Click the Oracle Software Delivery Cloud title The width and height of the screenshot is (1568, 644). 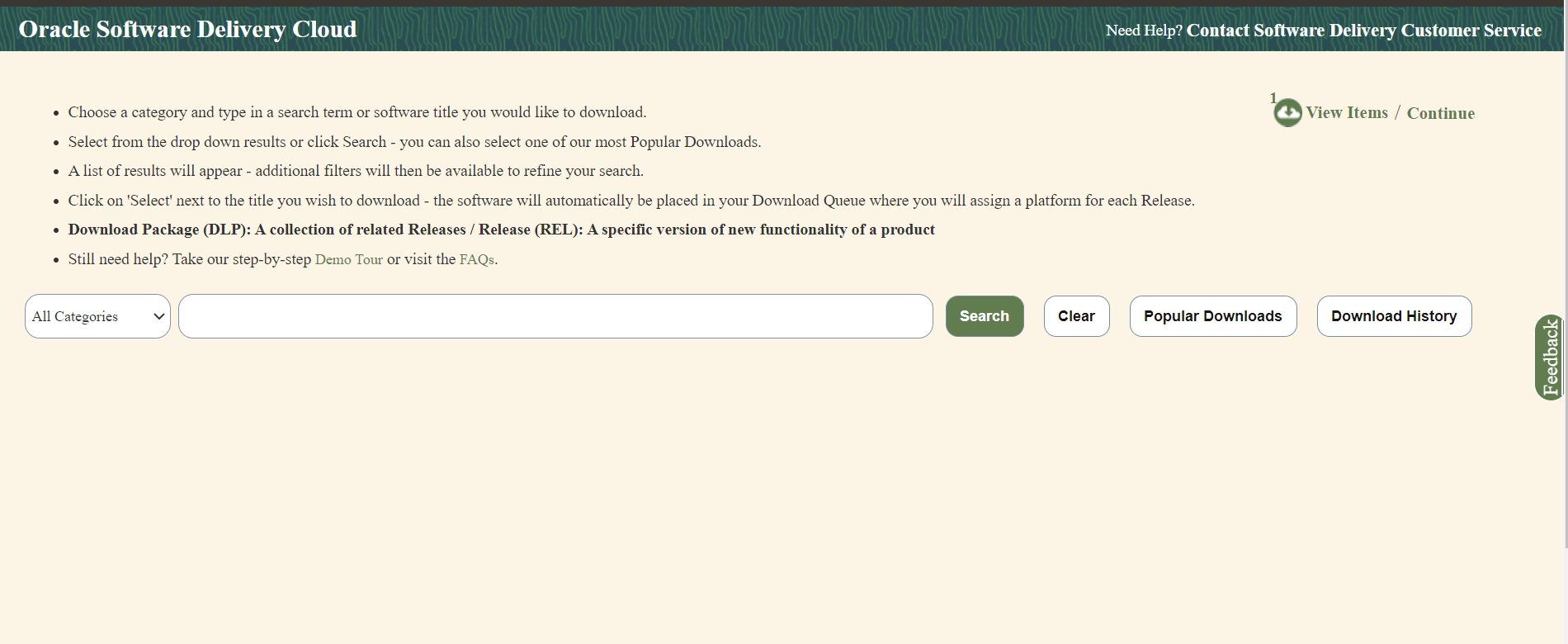(187, 29)
